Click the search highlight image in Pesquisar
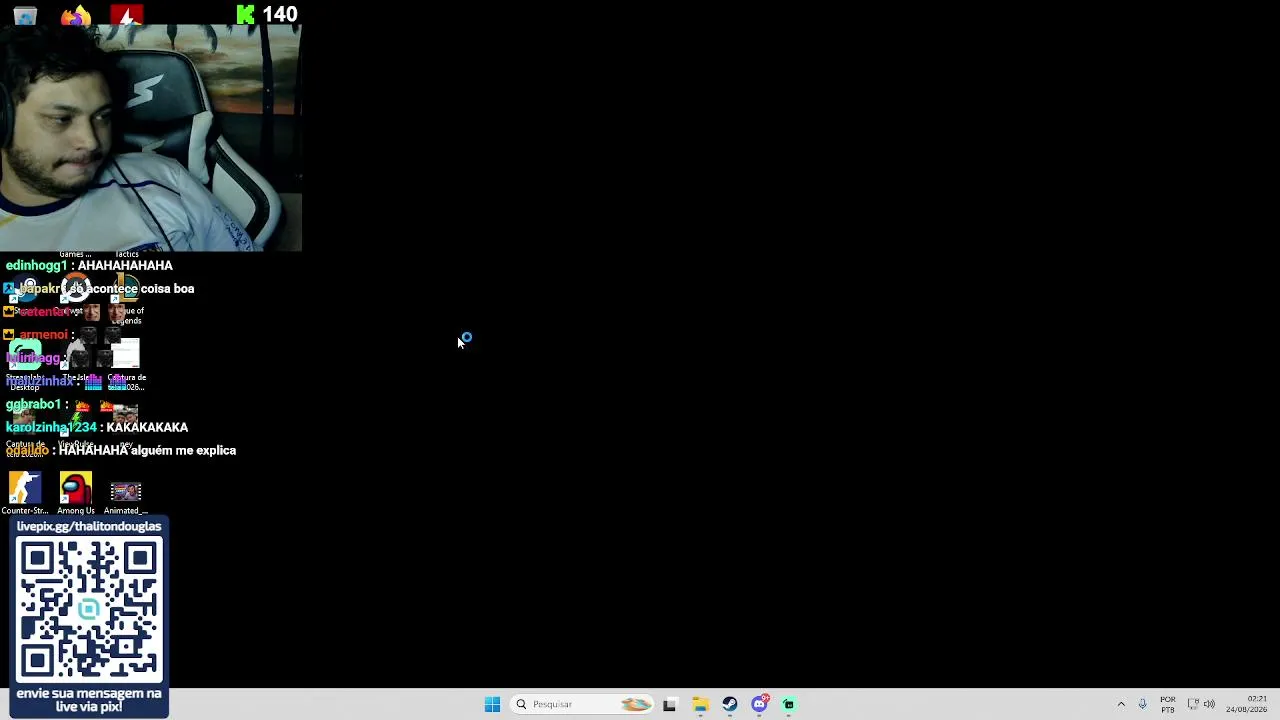Screen dimensions: 1280x720 636,704
